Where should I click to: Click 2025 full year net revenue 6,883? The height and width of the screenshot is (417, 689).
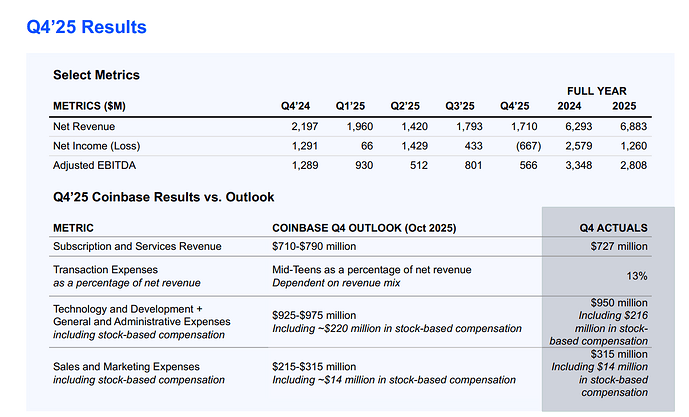(633, 127)
